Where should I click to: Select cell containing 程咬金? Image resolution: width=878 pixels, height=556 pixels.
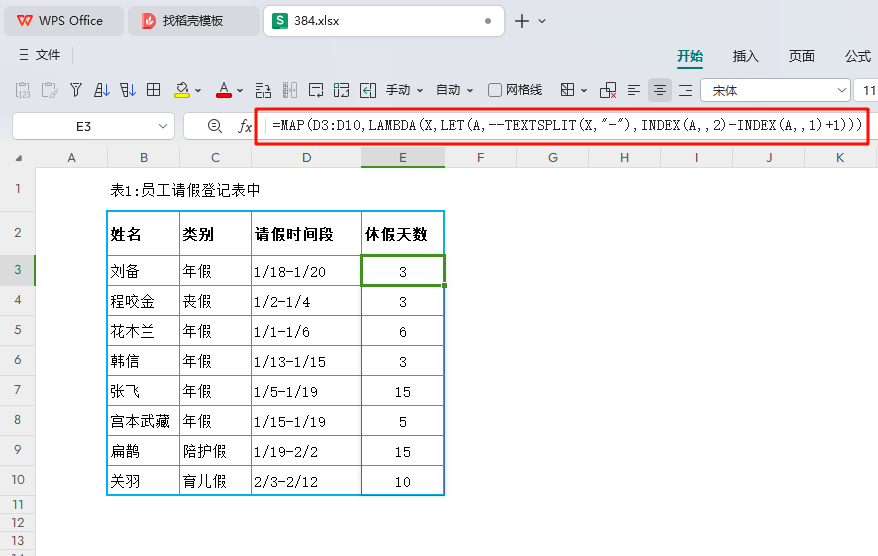pyautogui.click(x=143, y=301)
